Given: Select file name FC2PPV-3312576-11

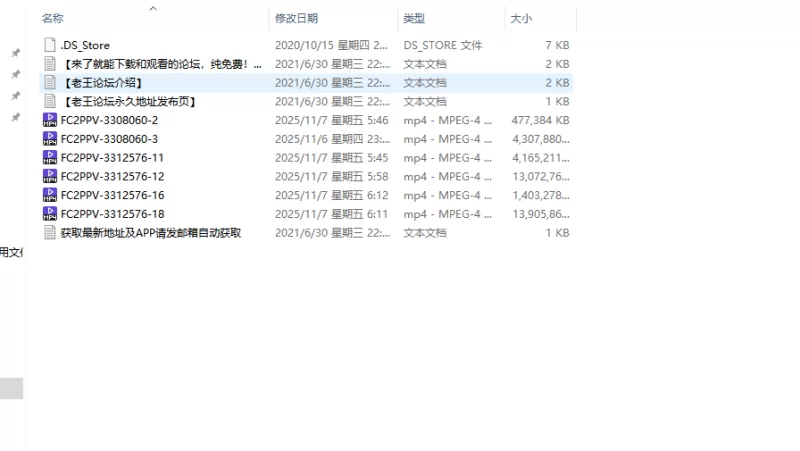Looking at the screenshot, I should [112, 158].
